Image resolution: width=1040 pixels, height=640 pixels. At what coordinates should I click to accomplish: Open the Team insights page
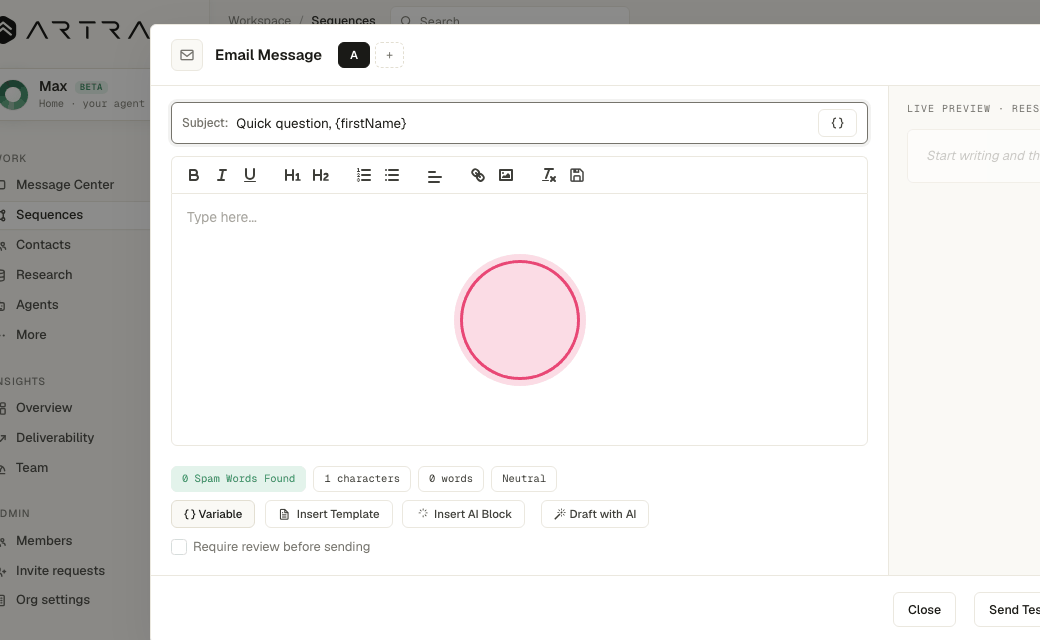click(x=32, y=468)
